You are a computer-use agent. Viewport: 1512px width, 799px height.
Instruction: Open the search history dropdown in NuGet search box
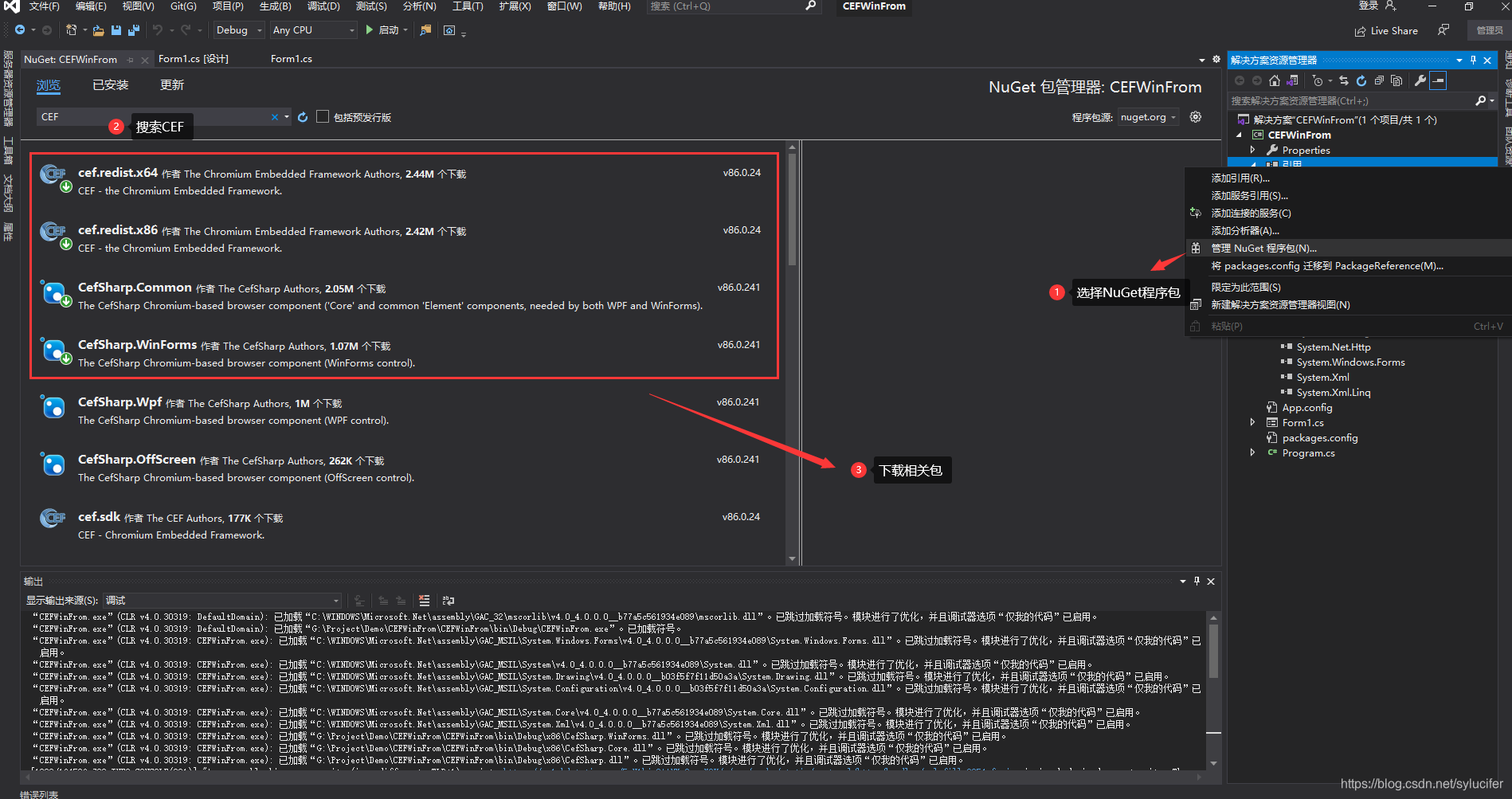pyautogui.click(x=287, y=117)
